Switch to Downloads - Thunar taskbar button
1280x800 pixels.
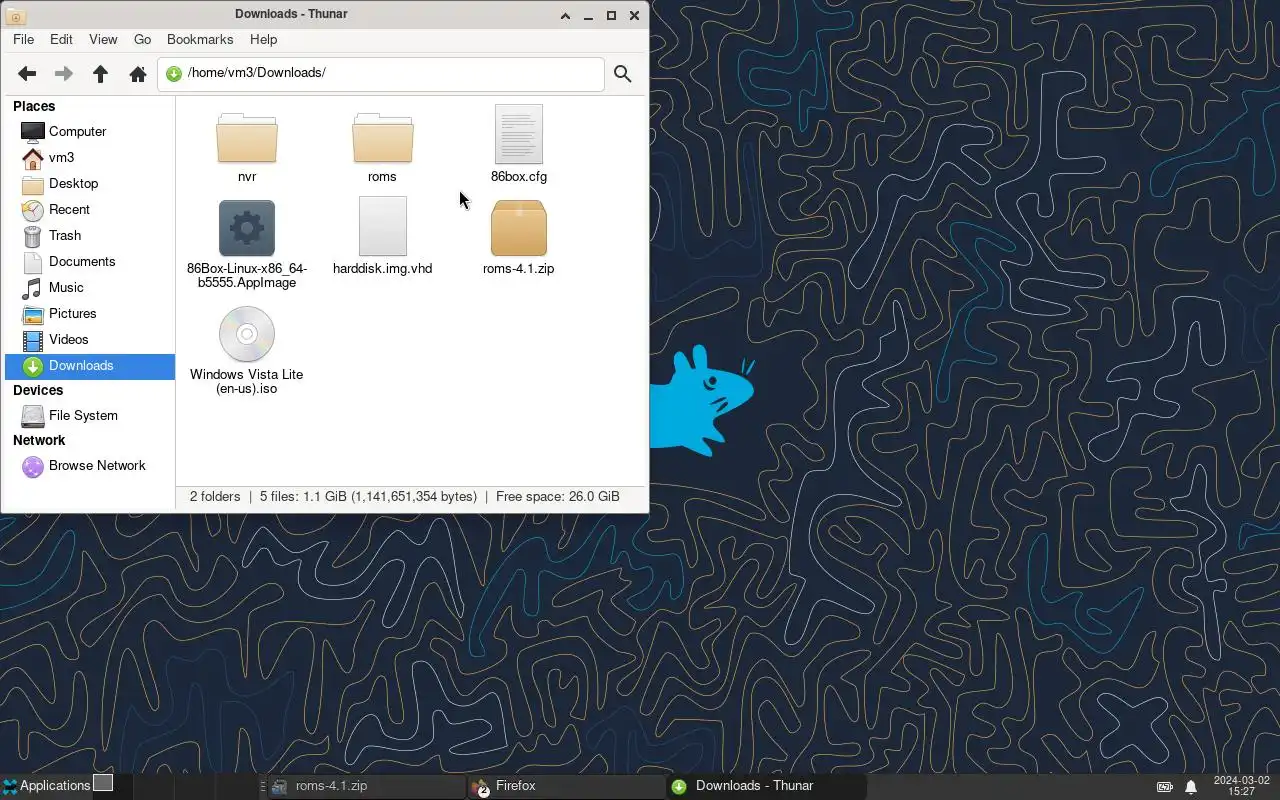coord(766,786)
